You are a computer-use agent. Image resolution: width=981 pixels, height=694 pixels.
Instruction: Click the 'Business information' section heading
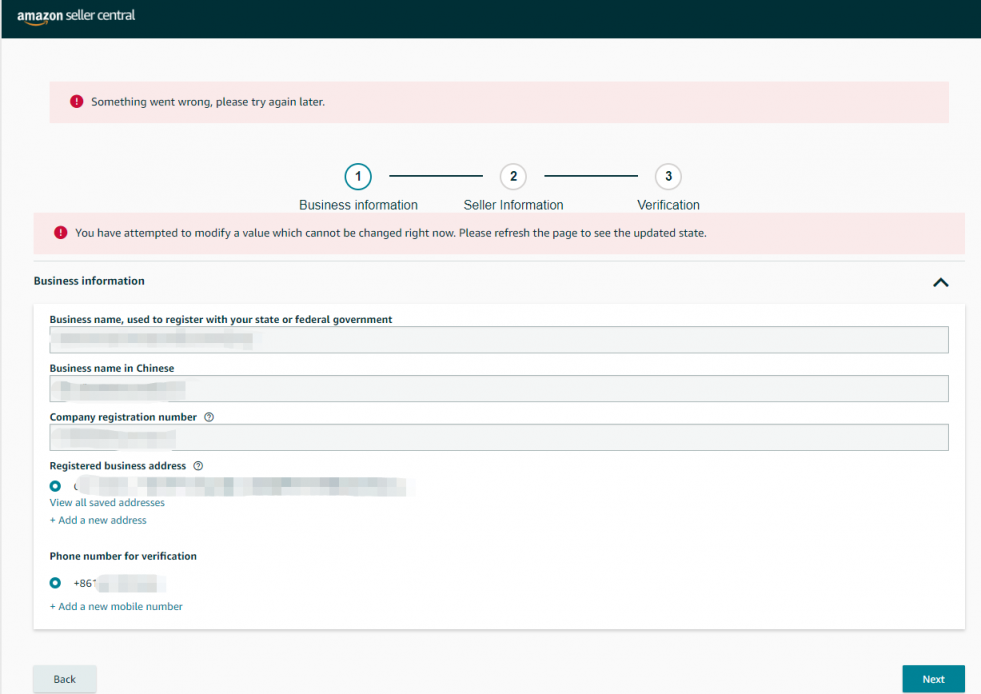tap(89, 281)
